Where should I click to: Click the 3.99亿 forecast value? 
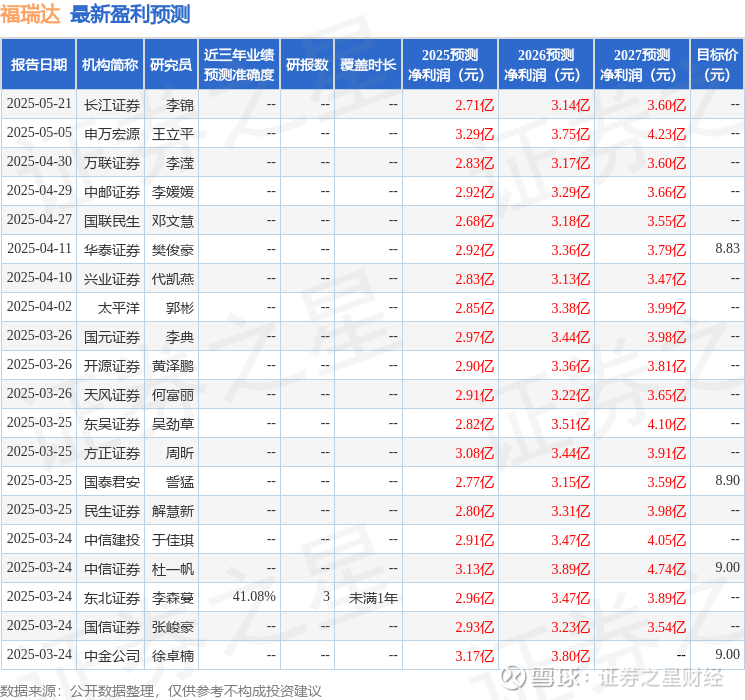(x=666, y=308)
